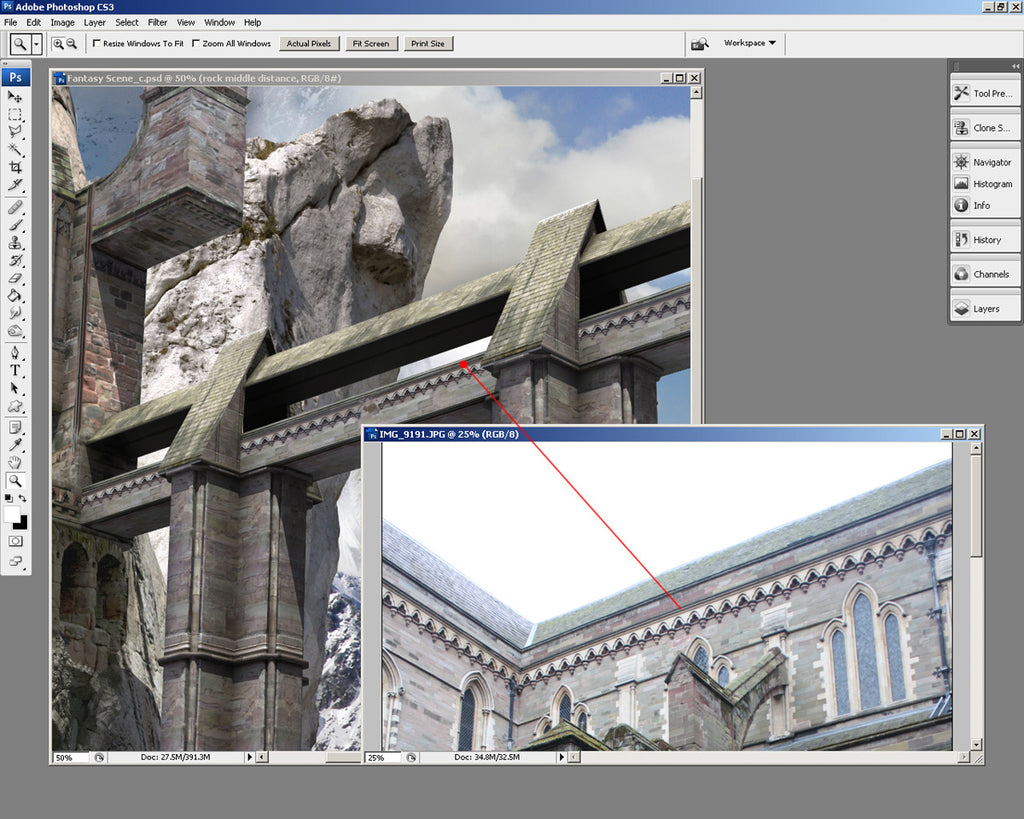The width and height of the screenshot is (1024, 819).
Task: Select the Crop tool
Action: pyautogui.click(x=15, y=167)
